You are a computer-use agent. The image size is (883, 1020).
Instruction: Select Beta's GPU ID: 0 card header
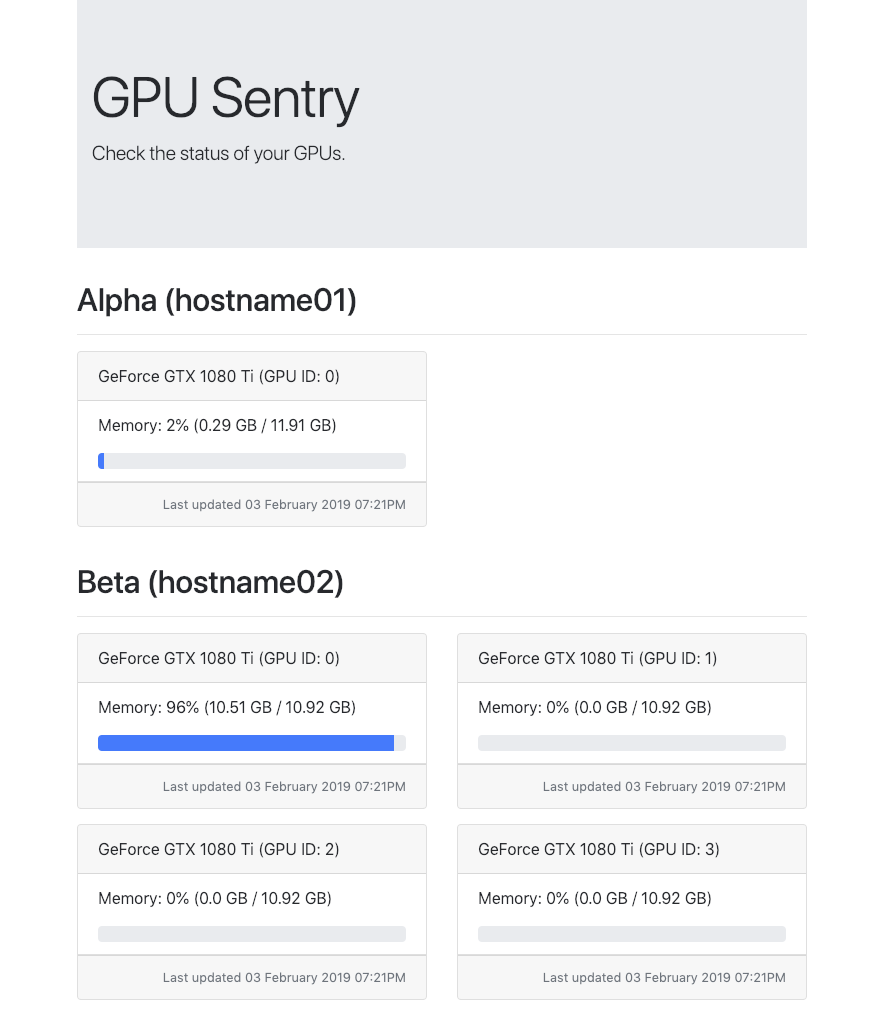coord(252,658)
